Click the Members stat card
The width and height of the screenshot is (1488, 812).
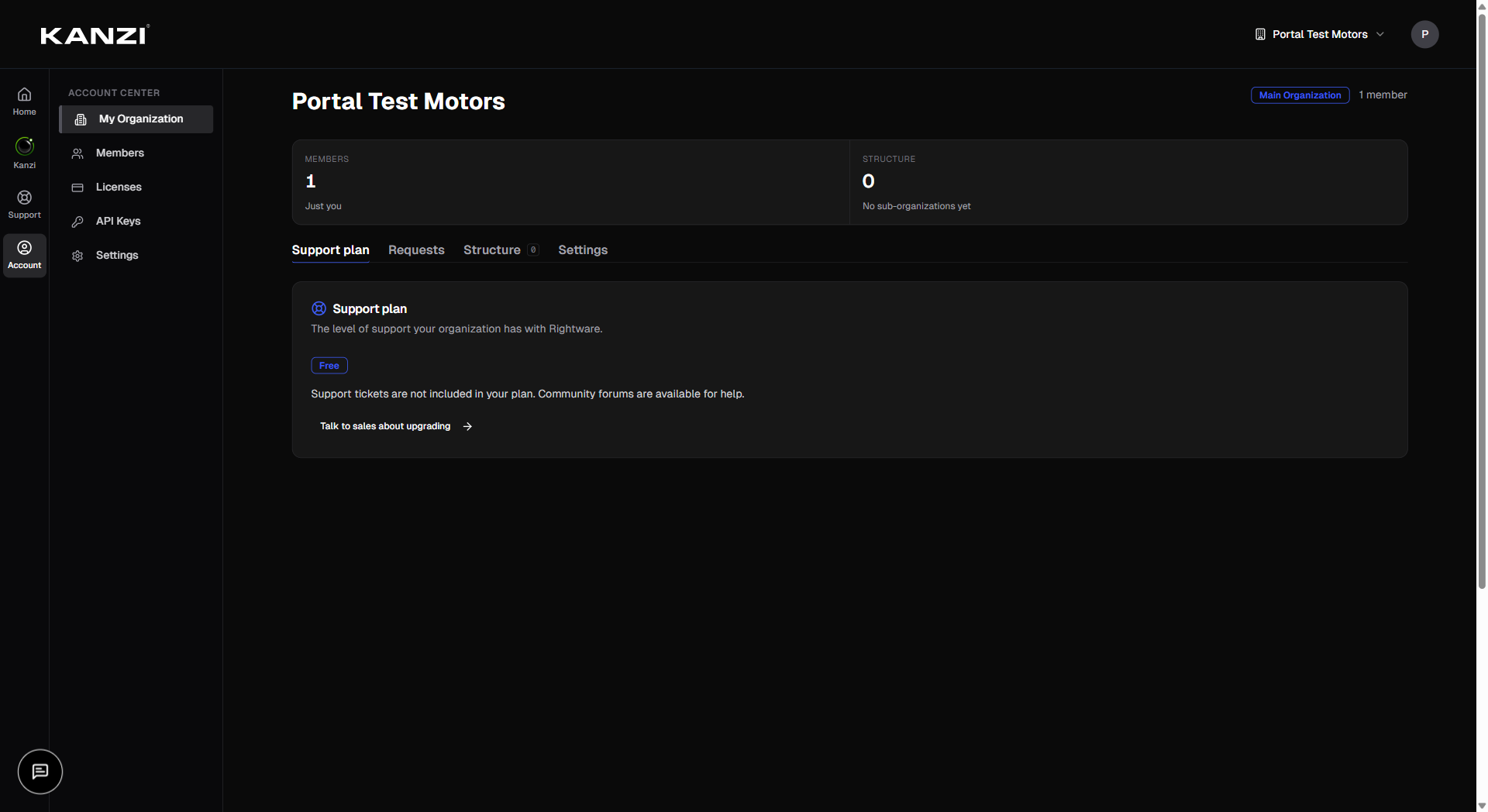pyautogui.click(x=570, y=182)
